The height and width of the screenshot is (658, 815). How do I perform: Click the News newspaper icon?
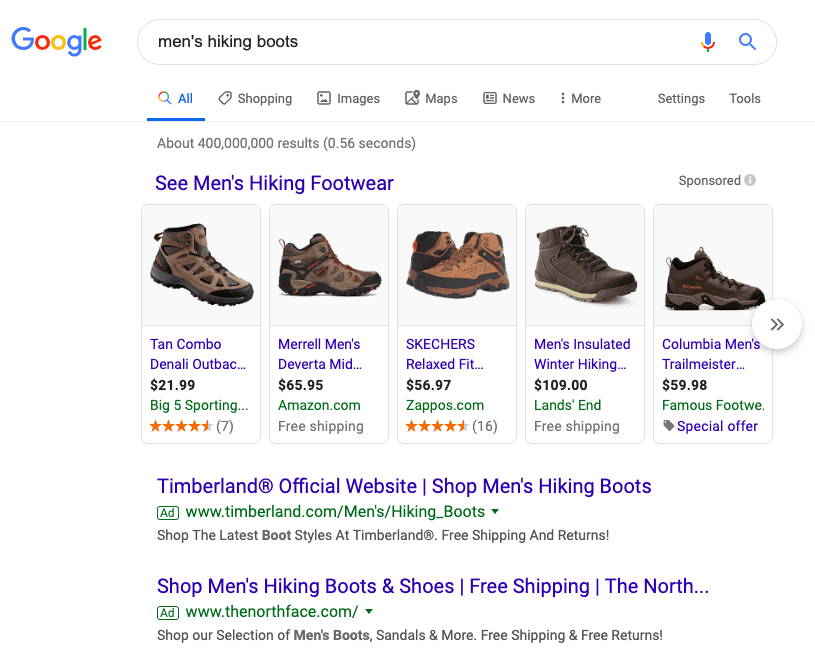490,98
